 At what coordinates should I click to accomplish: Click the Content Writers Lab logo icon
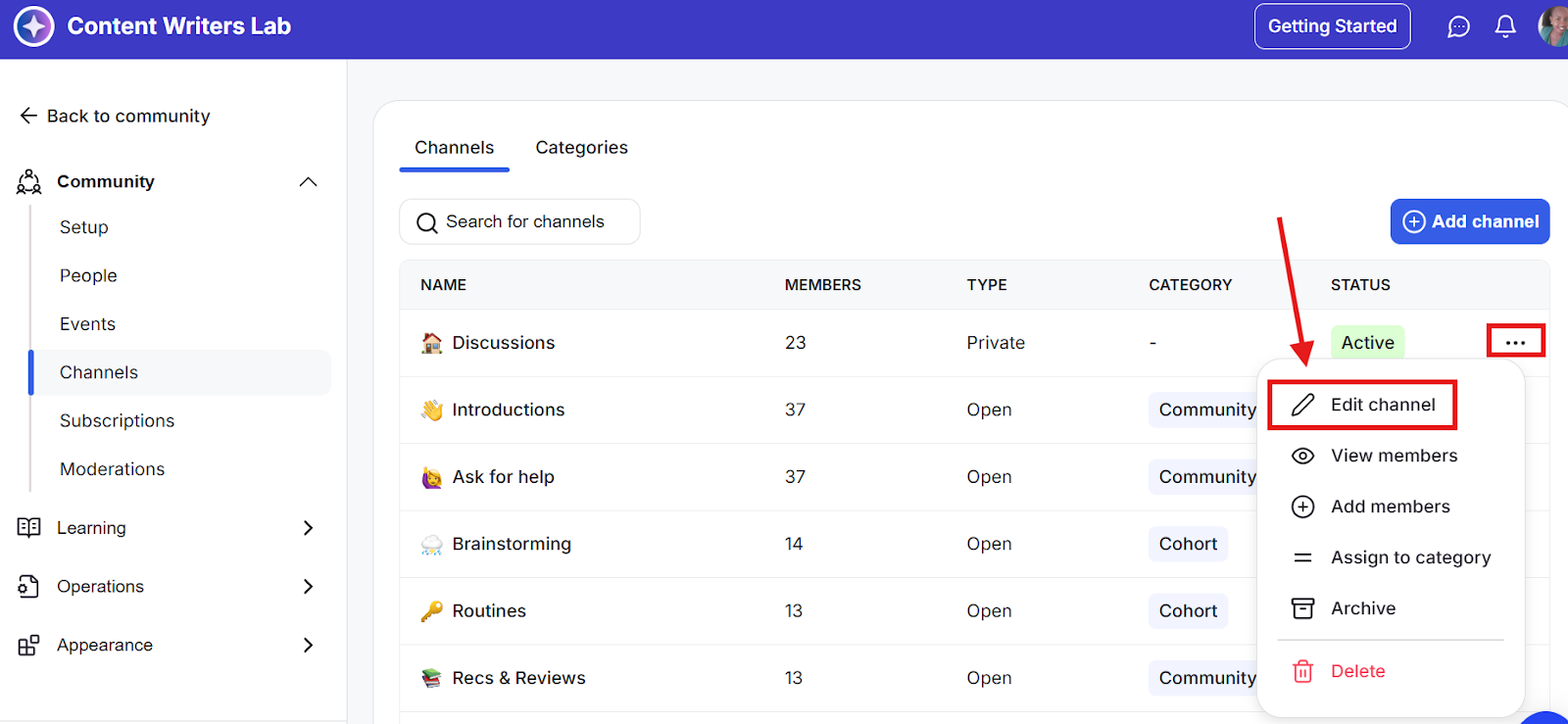tap(34, 26)
